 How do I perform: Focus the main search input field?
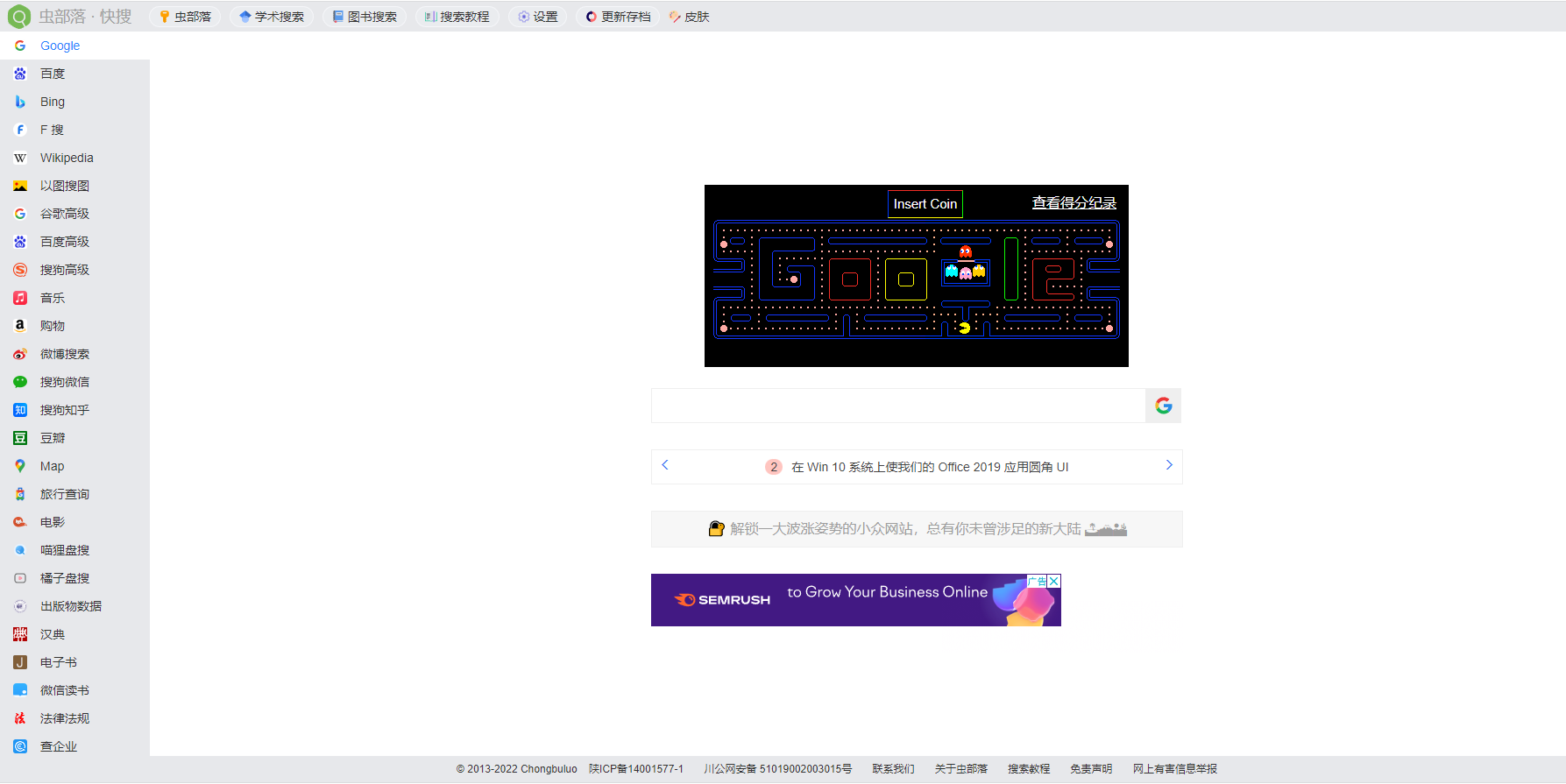[898, 406]
